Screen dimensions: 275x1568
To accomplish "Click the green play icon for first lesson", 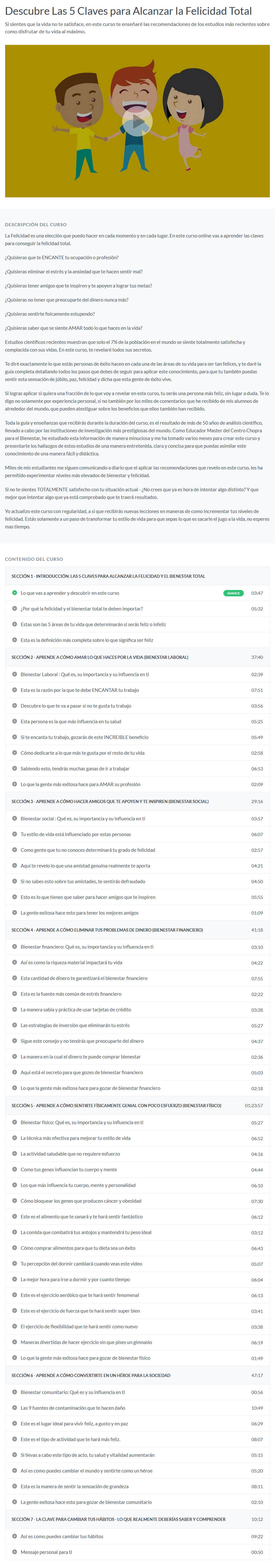I will pyautogui.click(x=15, y=592).
